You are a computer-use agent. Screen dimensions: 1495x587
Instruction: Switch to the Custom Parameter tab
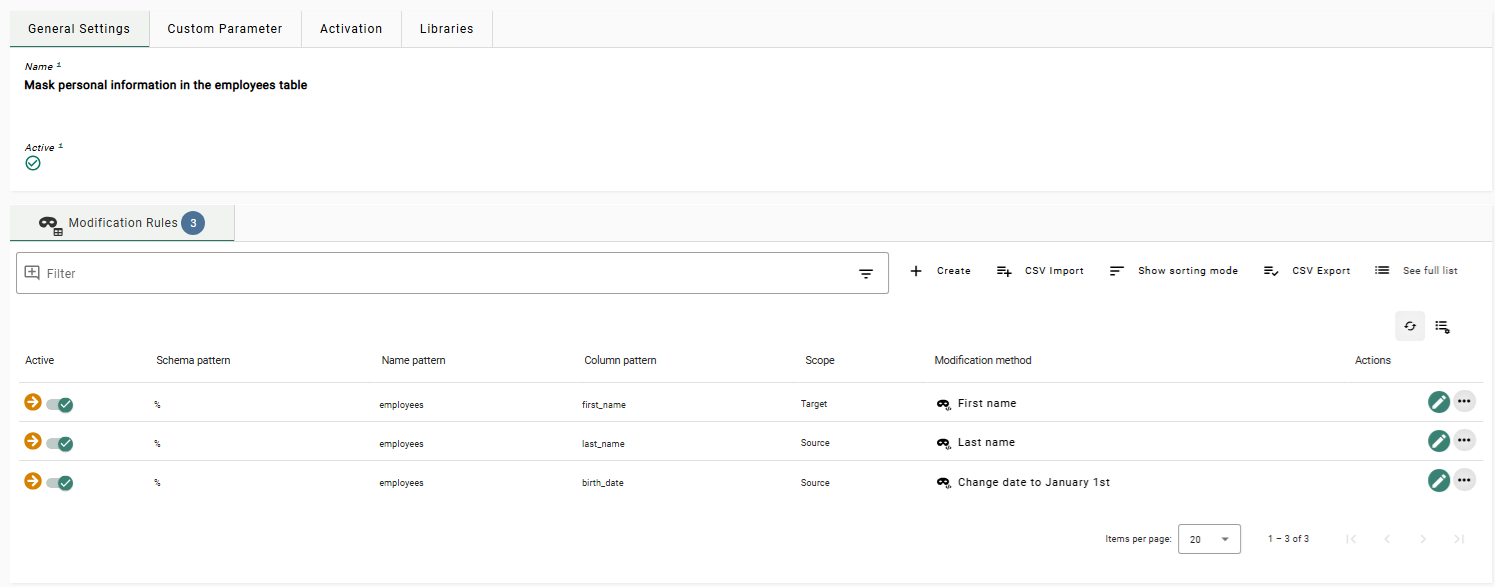click(224, 28)
